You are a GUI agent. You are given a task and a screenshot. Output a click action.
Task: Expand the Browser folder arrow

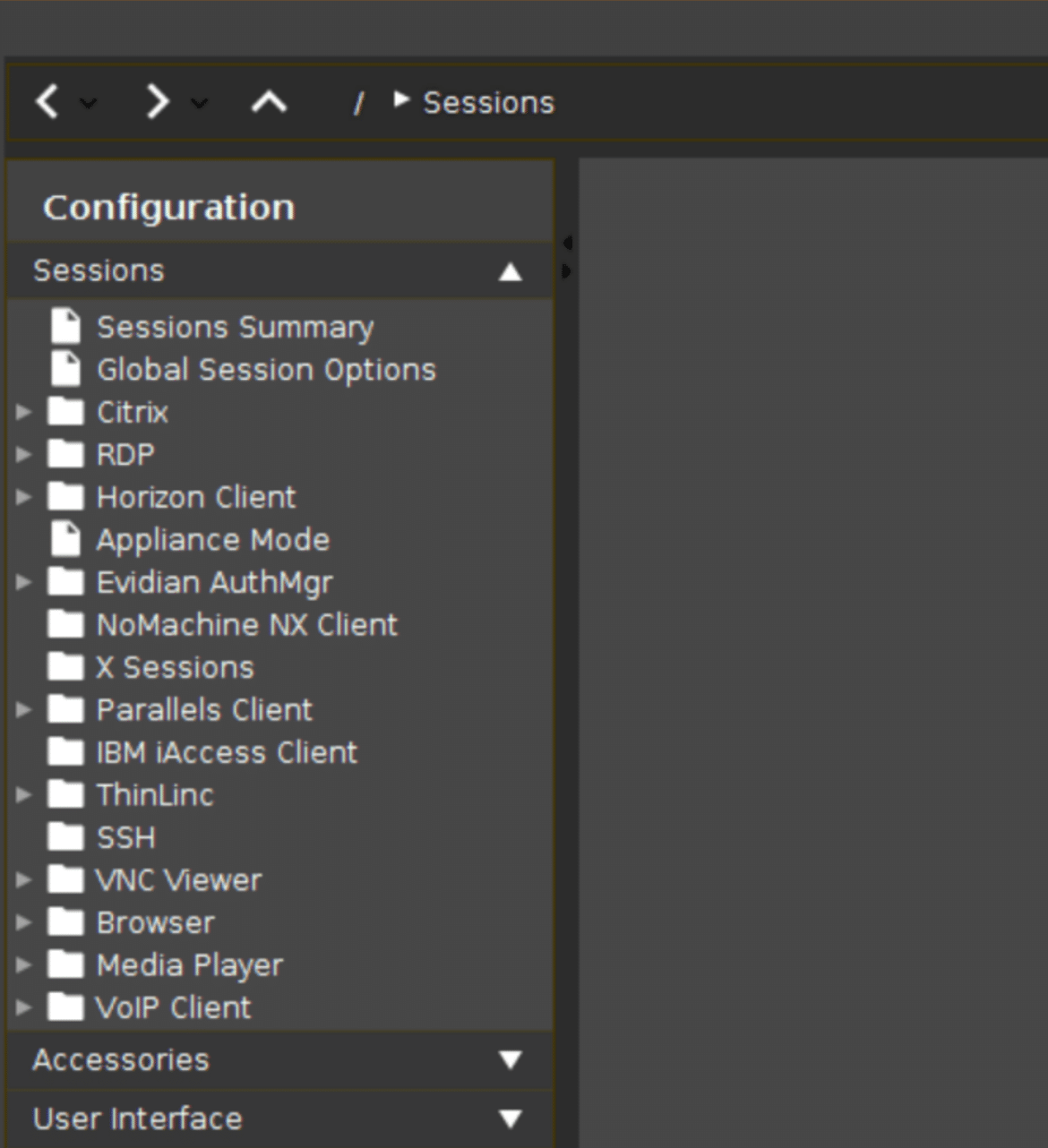pyautogui.click(x=24, y=922)
